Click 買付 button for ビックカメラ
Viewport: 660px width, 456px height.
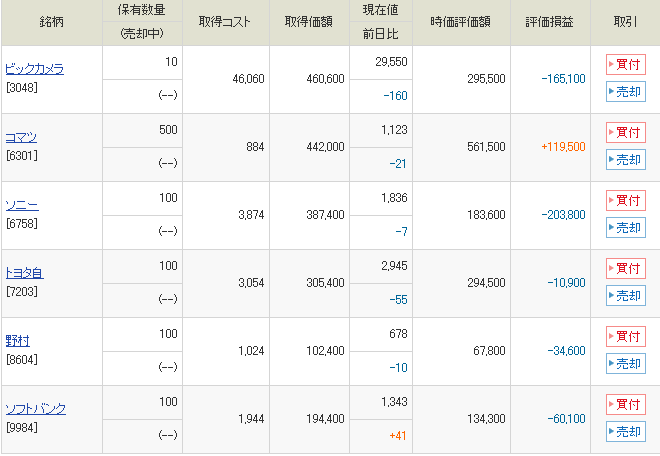(x=626, y=65)
